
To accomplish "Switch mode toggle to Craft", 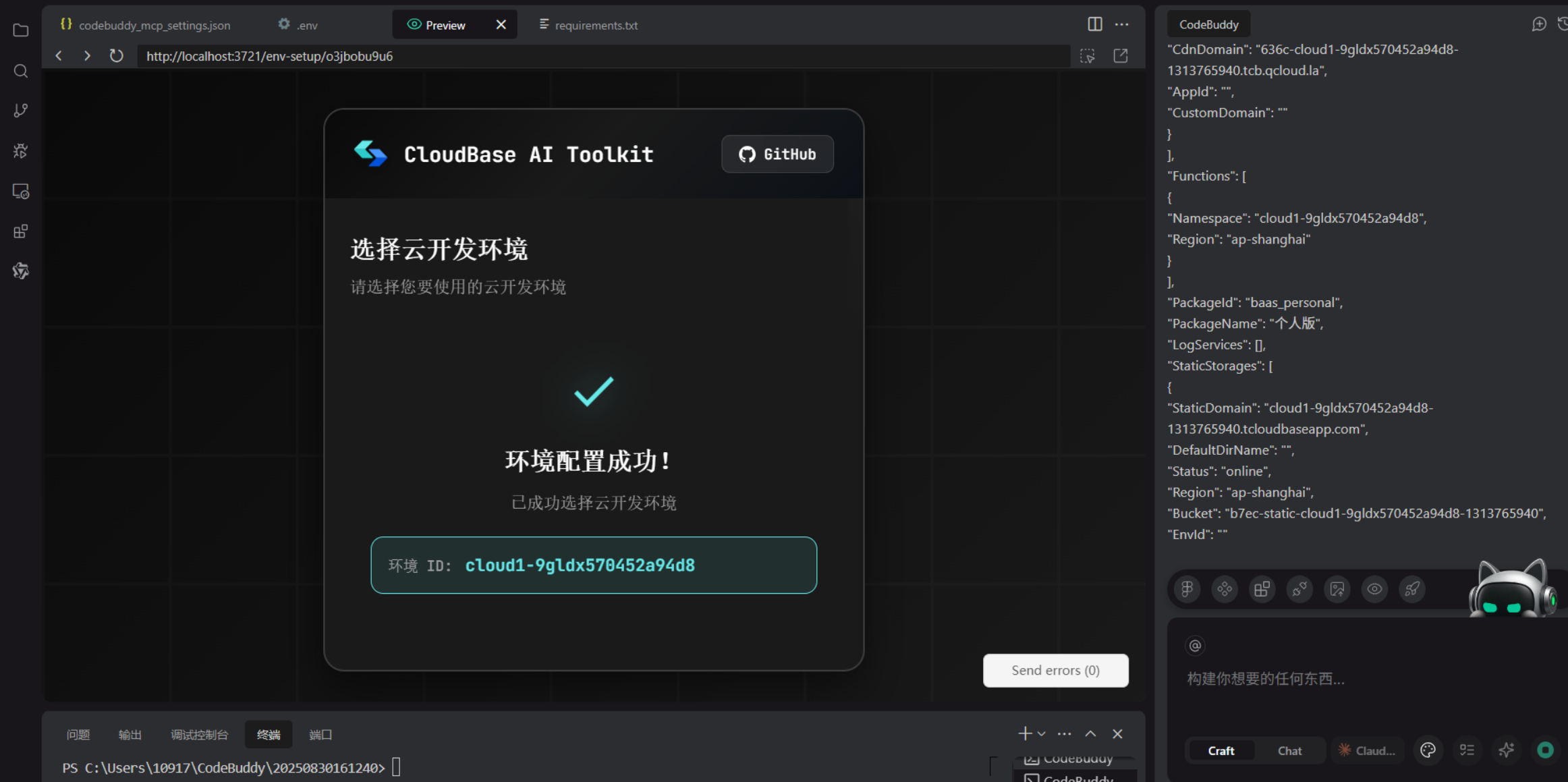I will (x=1221, y=750).
